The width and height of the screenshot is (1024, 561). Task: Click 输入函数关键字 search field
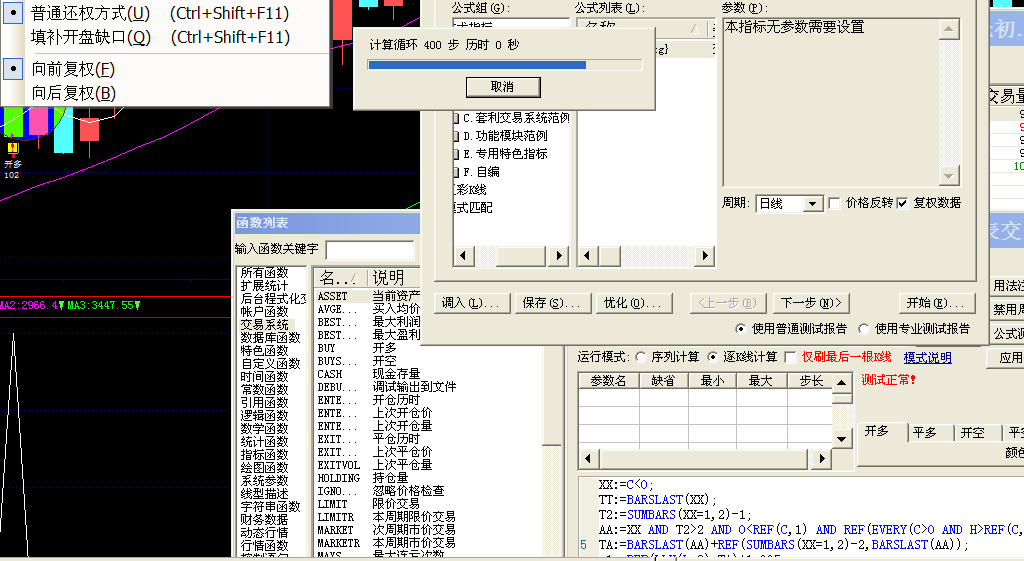(370, 249)
